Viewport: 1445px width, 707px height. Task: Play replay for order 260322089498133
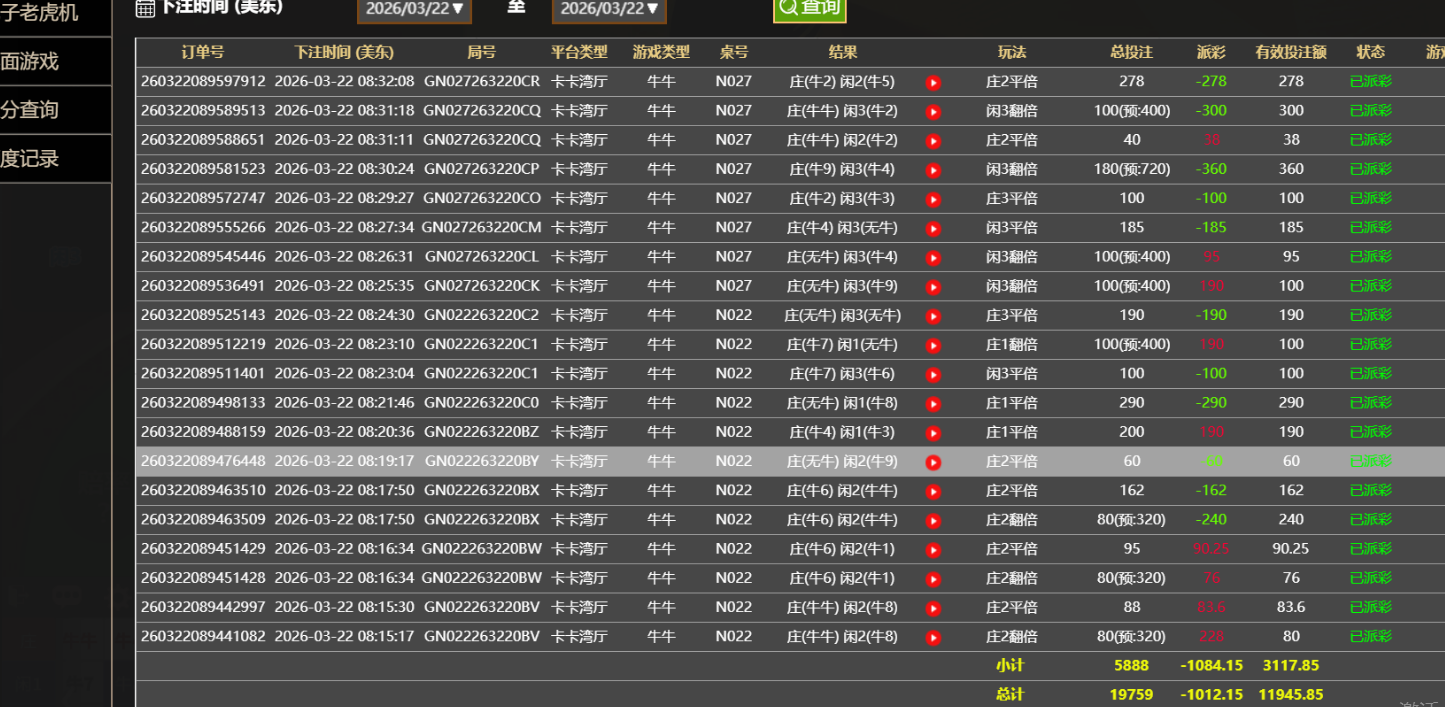click(933, 404)
